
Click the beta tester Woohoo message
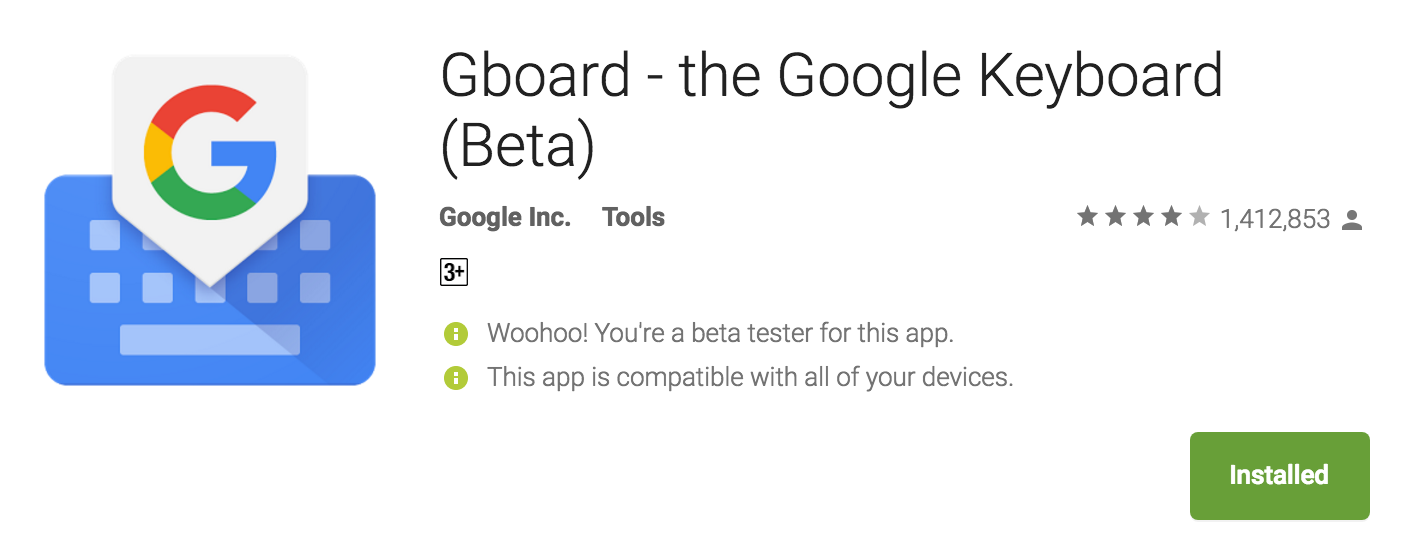720,333
